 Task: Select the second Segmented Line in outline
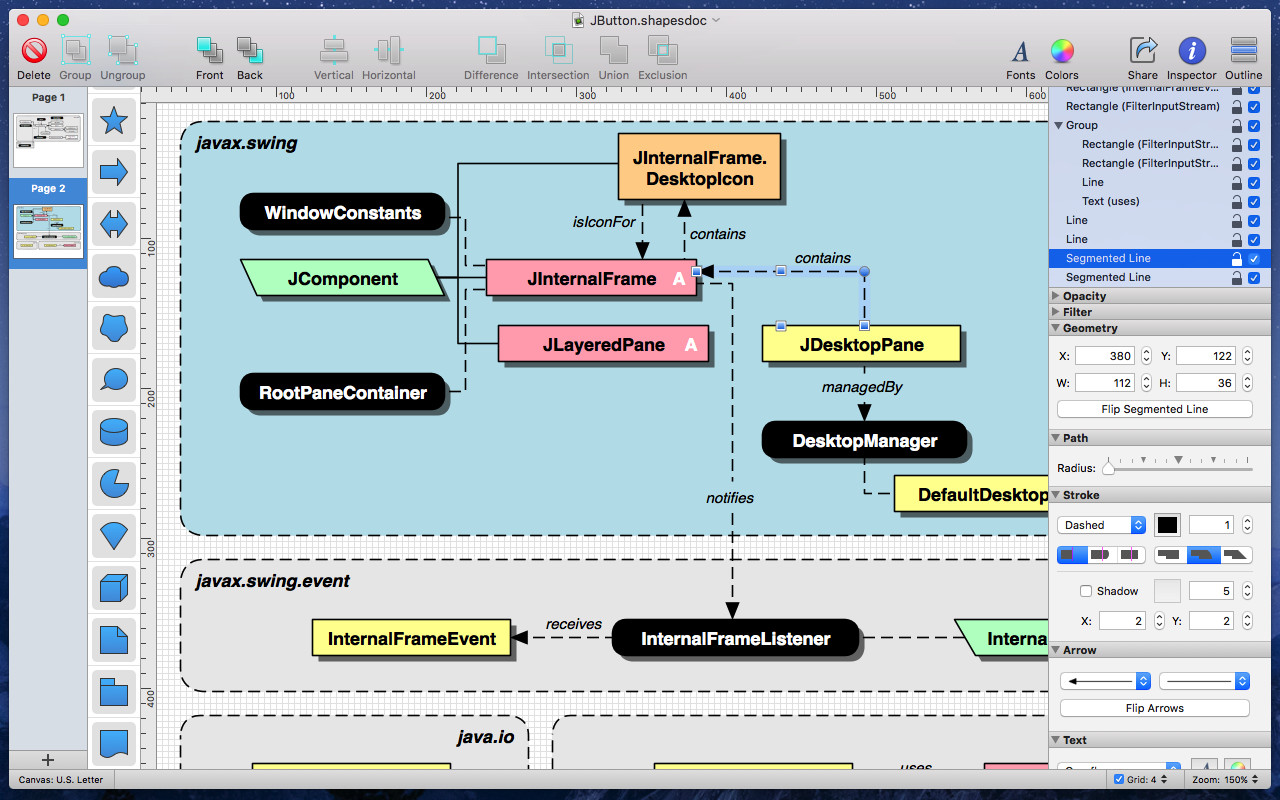[1108, 277]
